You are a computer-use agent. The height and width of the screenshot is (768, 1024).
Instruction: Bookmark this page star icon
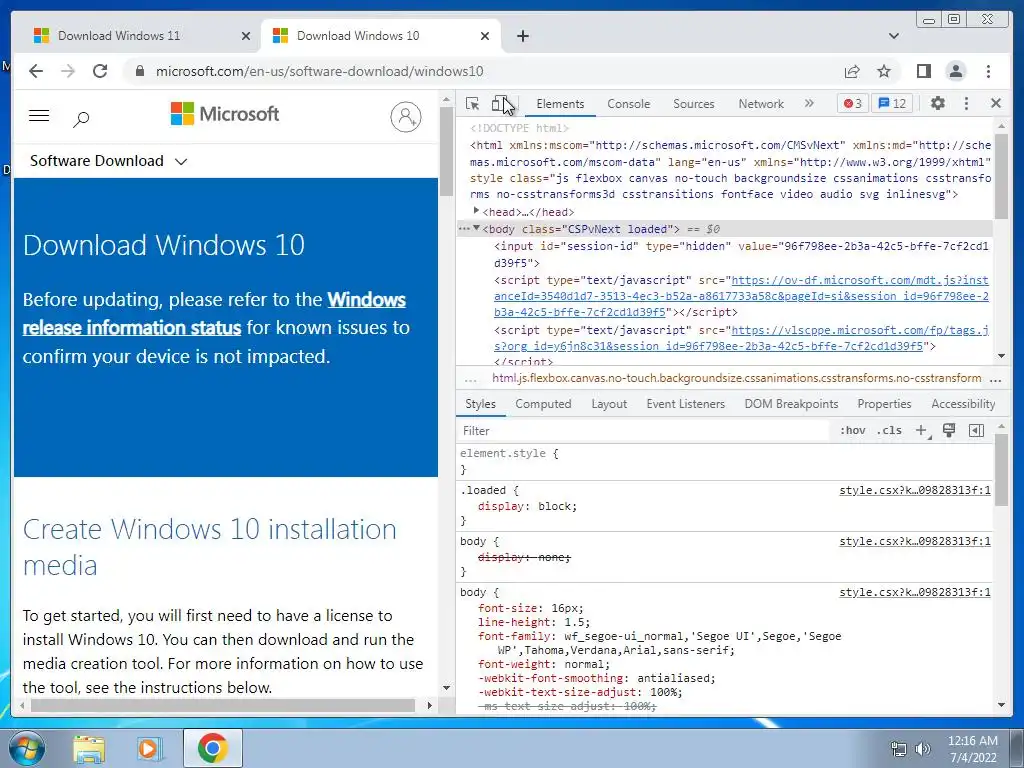click(x=884, y=71)
